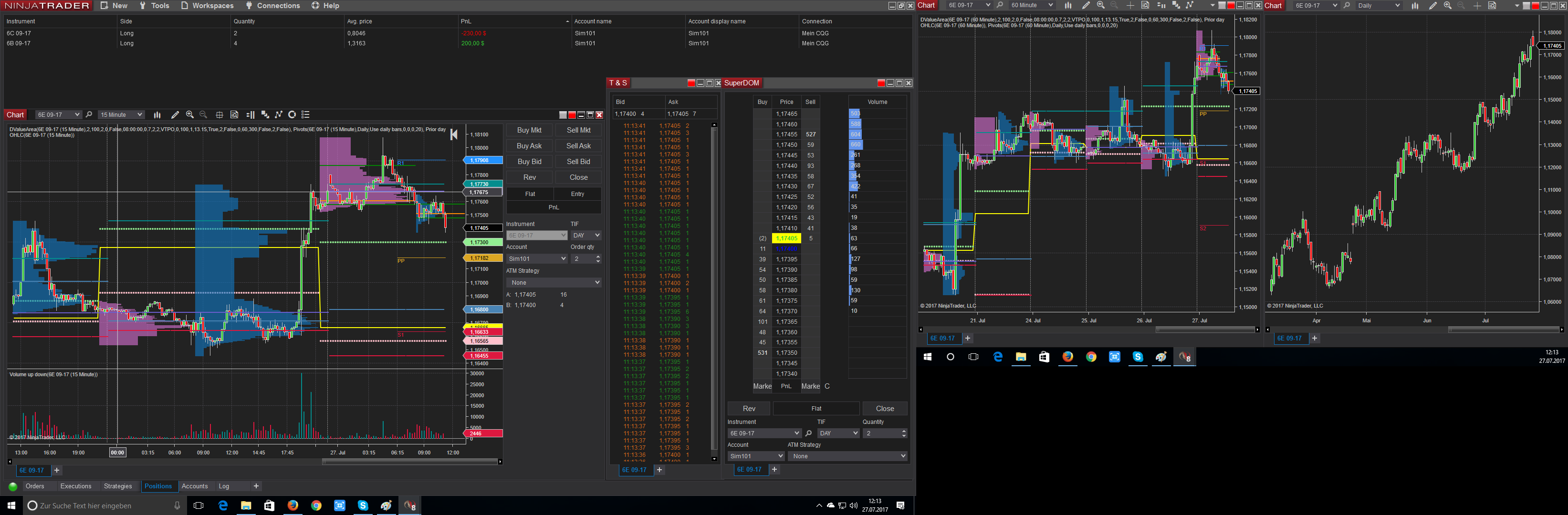Select crosshair cursor on Daily chart
This screenshot has width=1568, height=515.
tap(1477, 5)
